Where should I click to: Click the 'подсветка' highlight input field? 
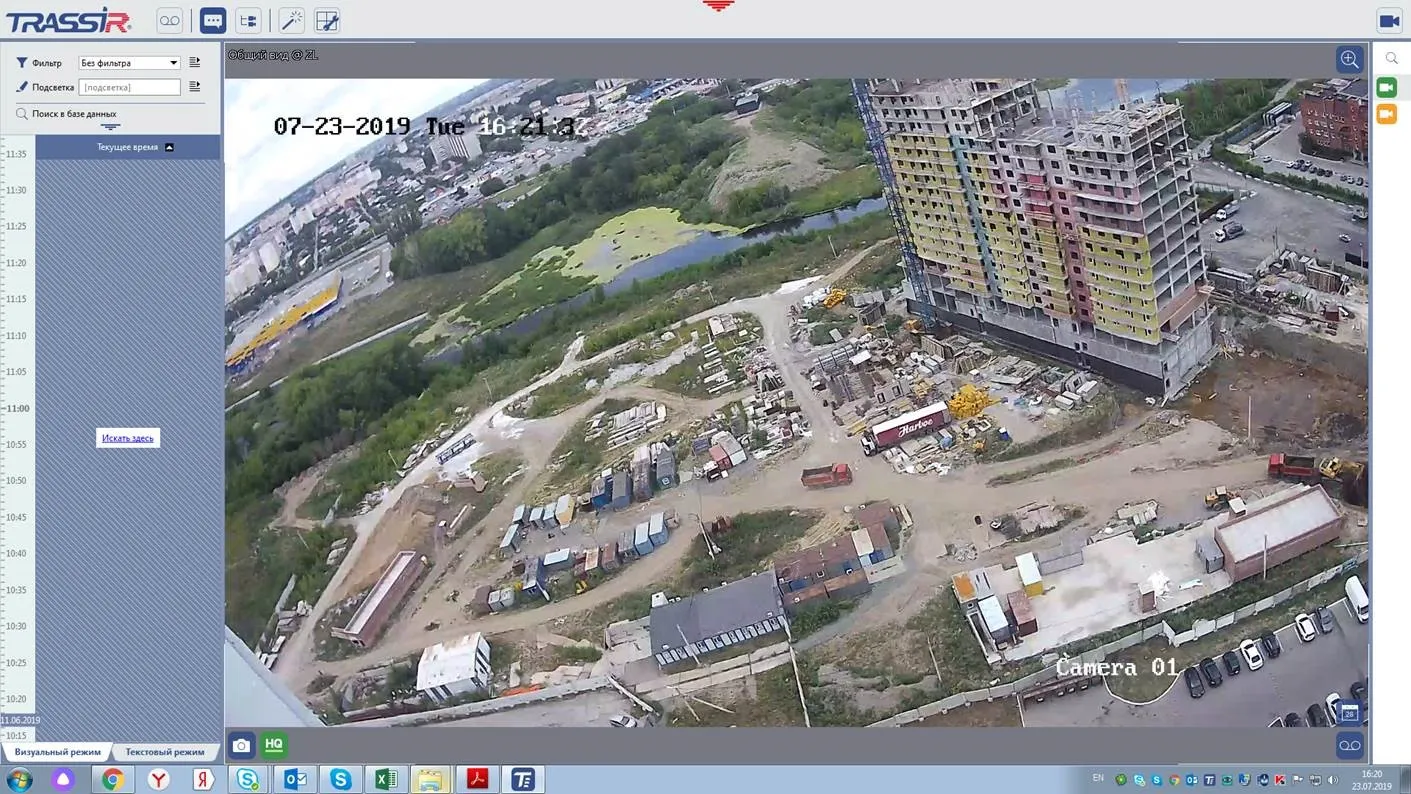coord(129,88)
